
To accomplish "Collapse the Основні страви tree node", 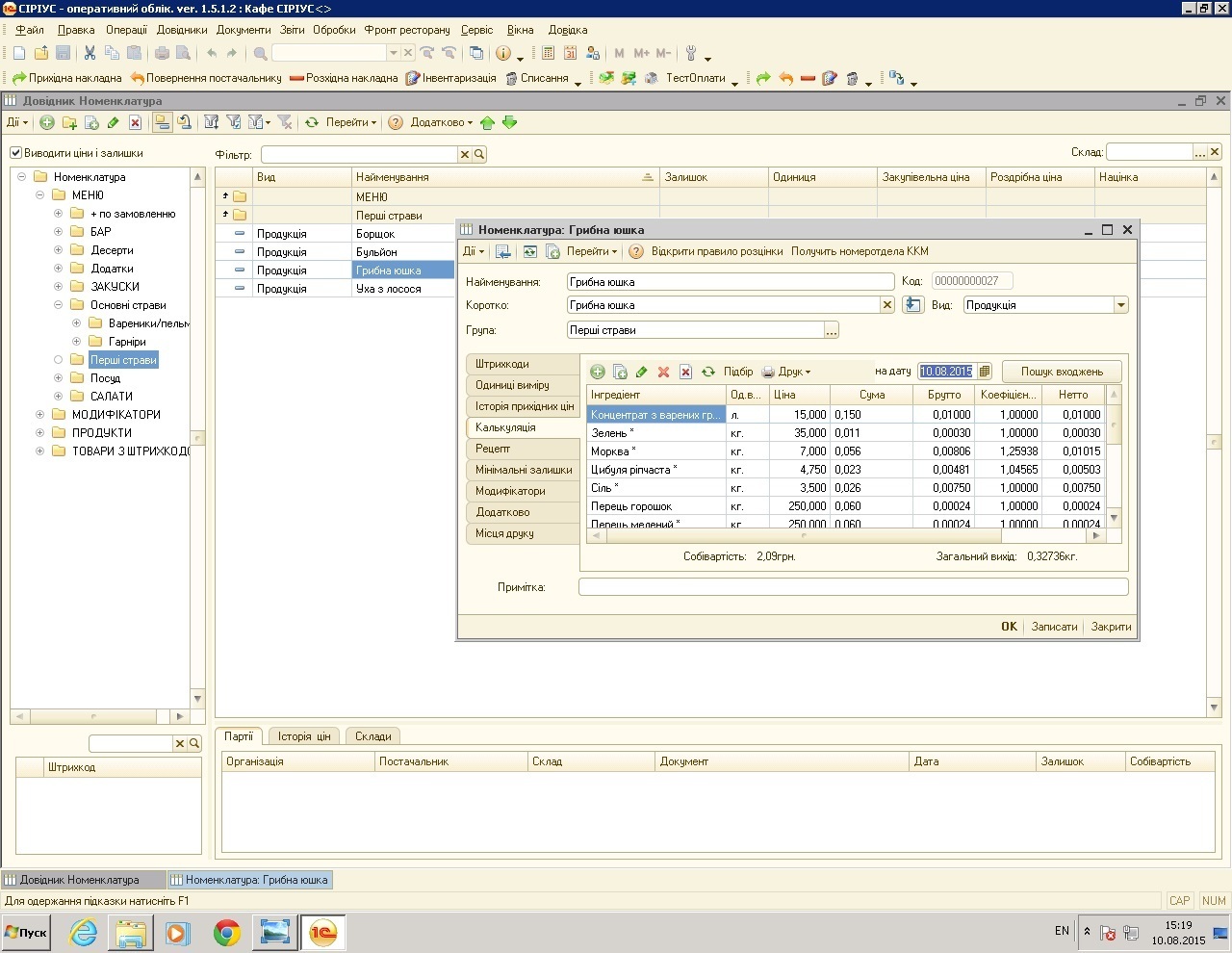I will pyautogui.click(x=58, y=305).
